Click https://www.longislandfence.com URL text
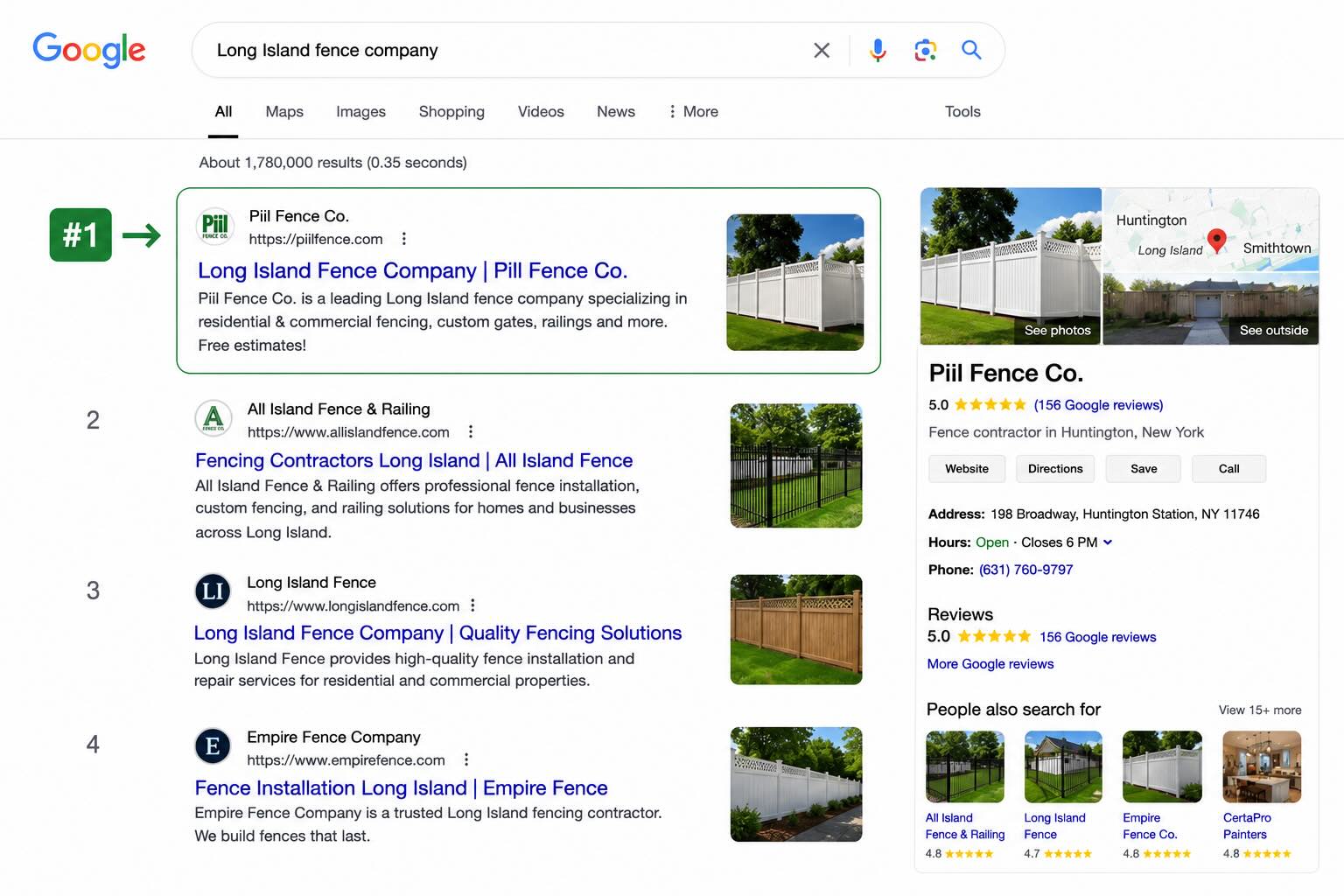 coord(353,605)
